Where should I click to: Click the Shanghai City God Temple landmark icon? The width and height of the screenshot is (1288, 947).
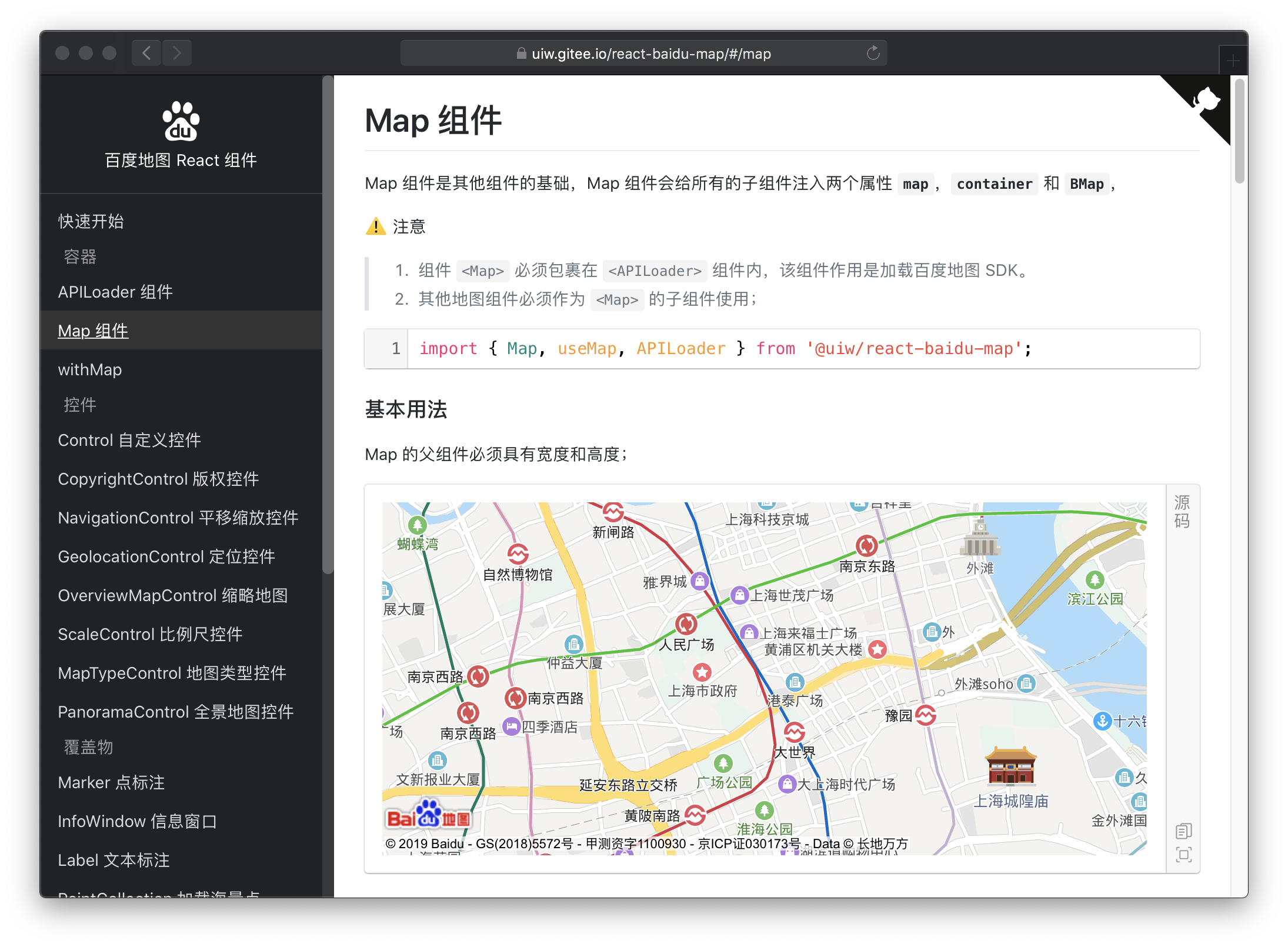click(x=1011, y=766)
